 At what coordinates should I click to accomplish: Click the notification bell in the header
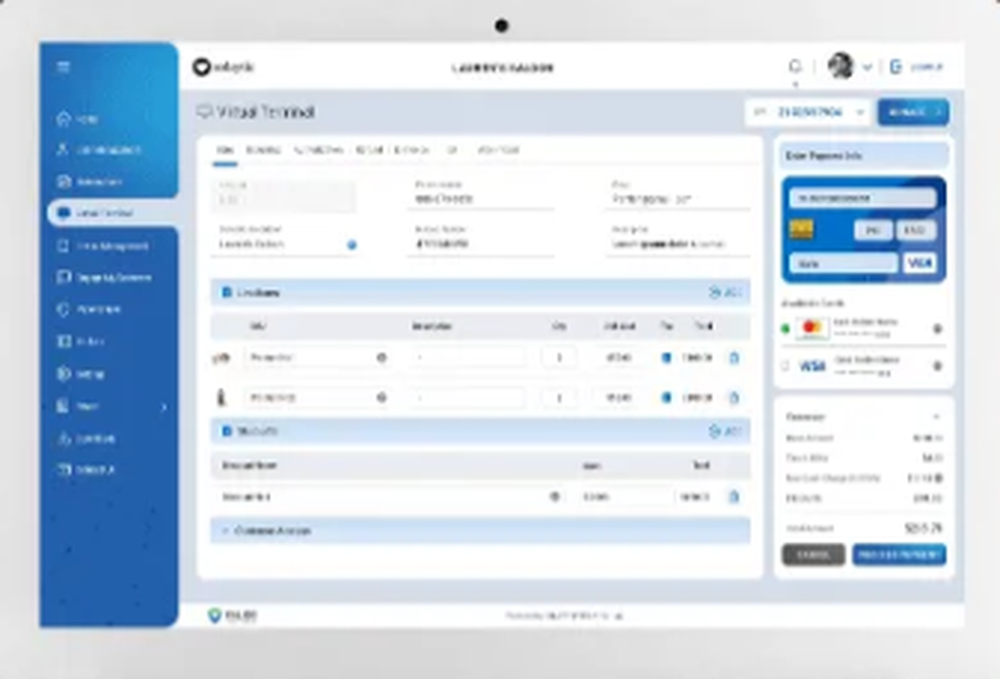[795, 66]
